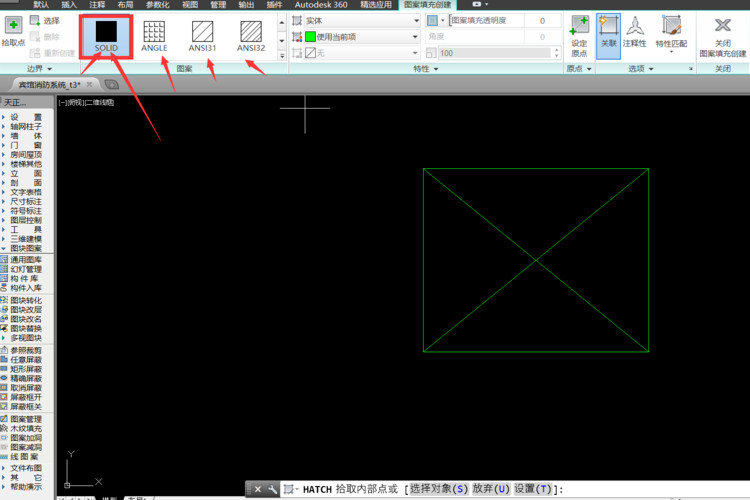Switch to the 注释 ribbon tab
The image size is (750, 500).
point(97,5)
